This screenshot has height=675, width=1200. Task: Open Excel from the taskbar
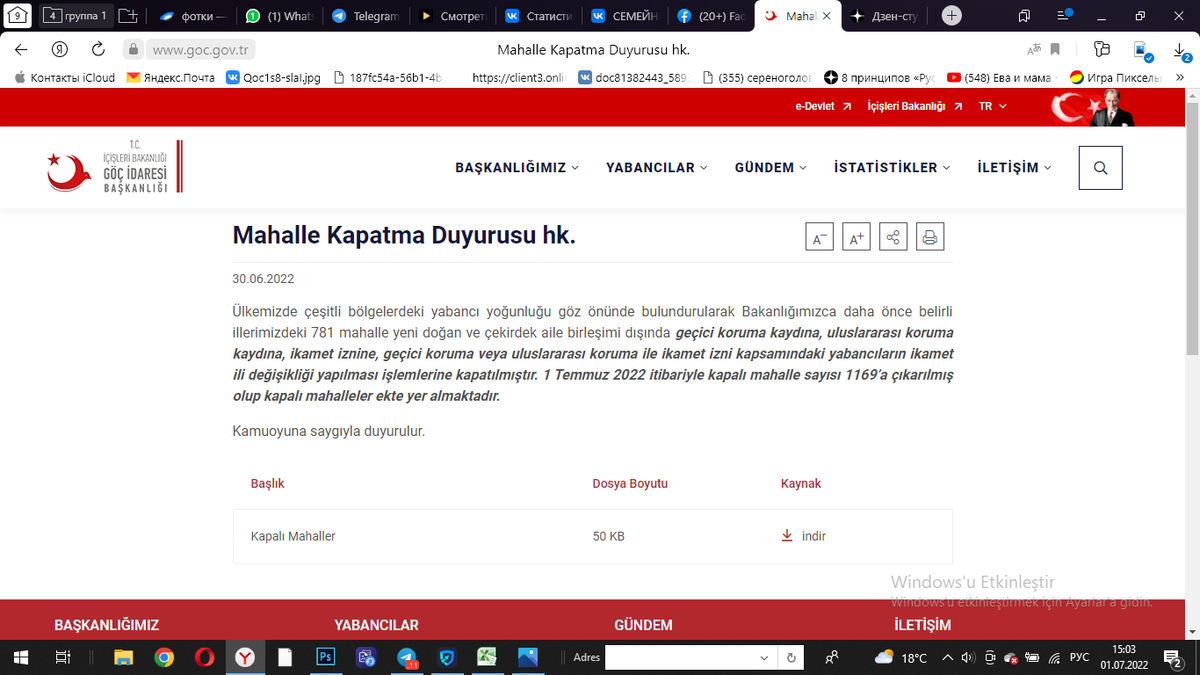click(487, 657)
